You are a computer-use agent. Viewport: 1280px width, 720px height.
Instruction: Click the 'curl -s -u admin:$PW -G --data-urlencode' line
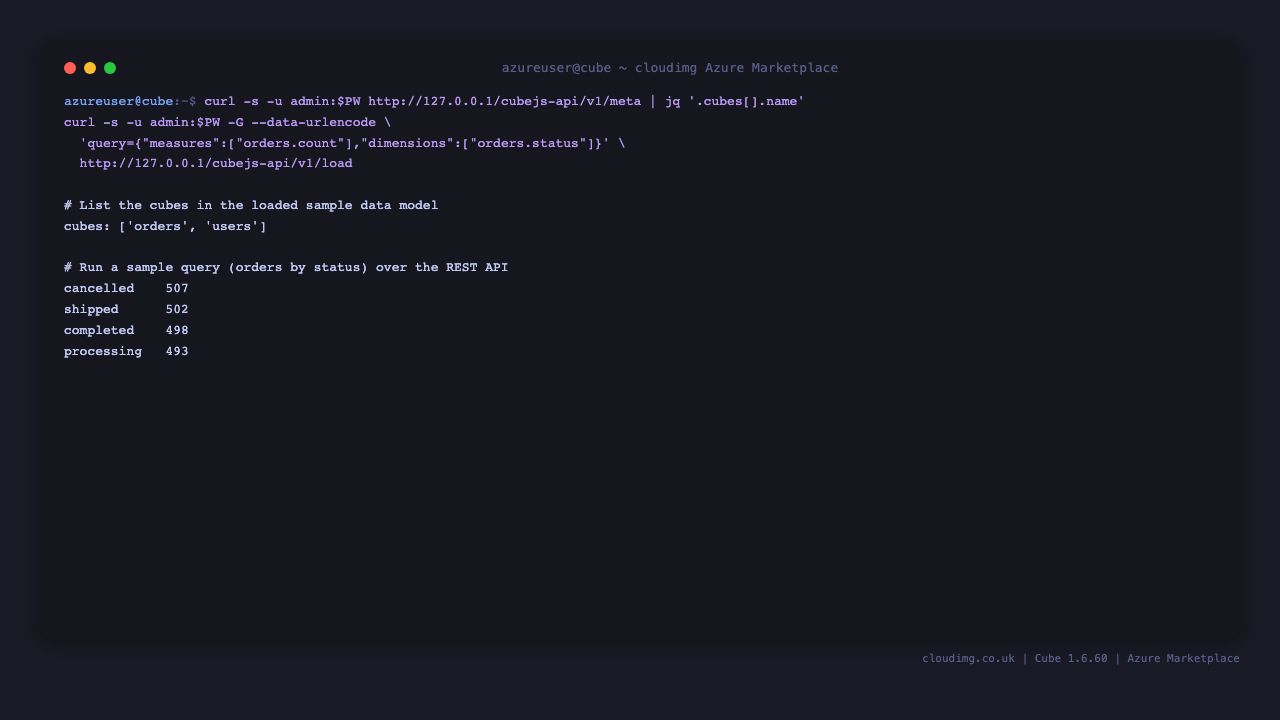(x=228, y=122)
